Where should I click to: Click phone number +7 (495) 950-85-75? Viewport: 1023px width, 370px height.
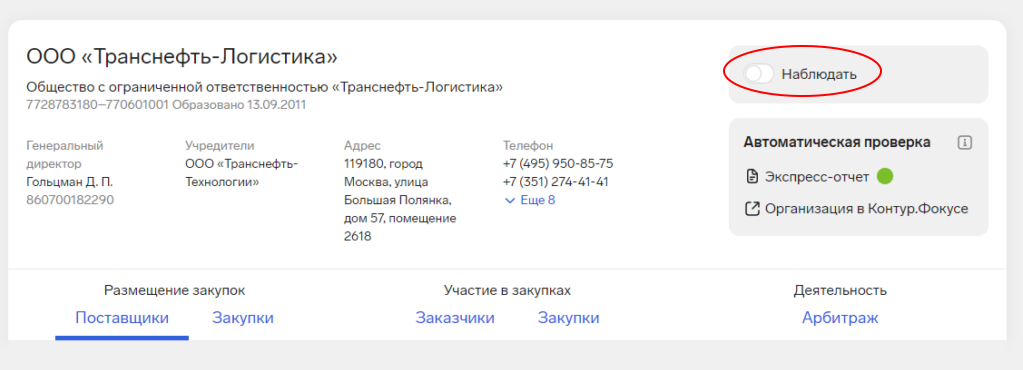(x=558, y=163)
